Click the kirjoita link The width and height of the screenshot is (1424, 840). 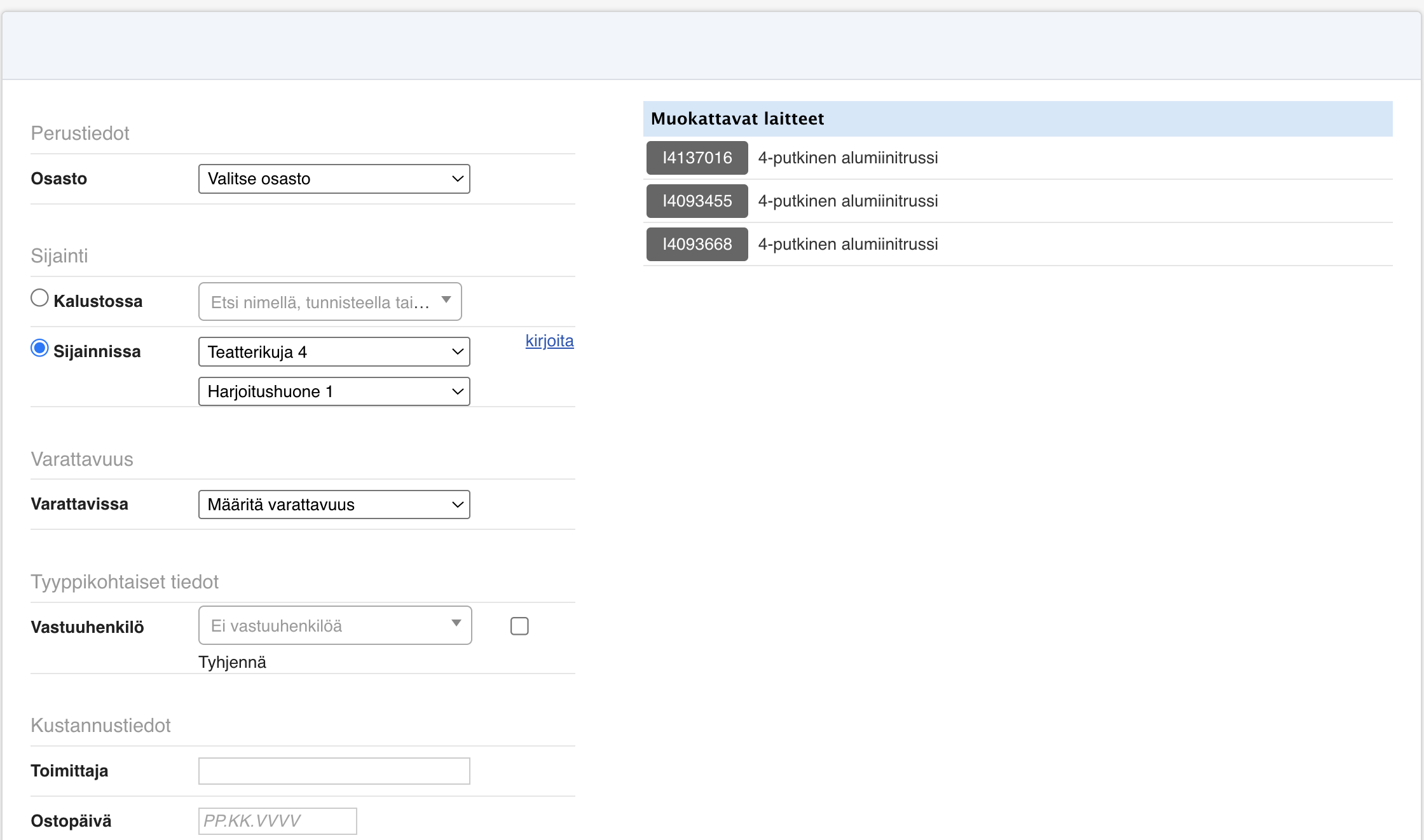pos(549,341)
